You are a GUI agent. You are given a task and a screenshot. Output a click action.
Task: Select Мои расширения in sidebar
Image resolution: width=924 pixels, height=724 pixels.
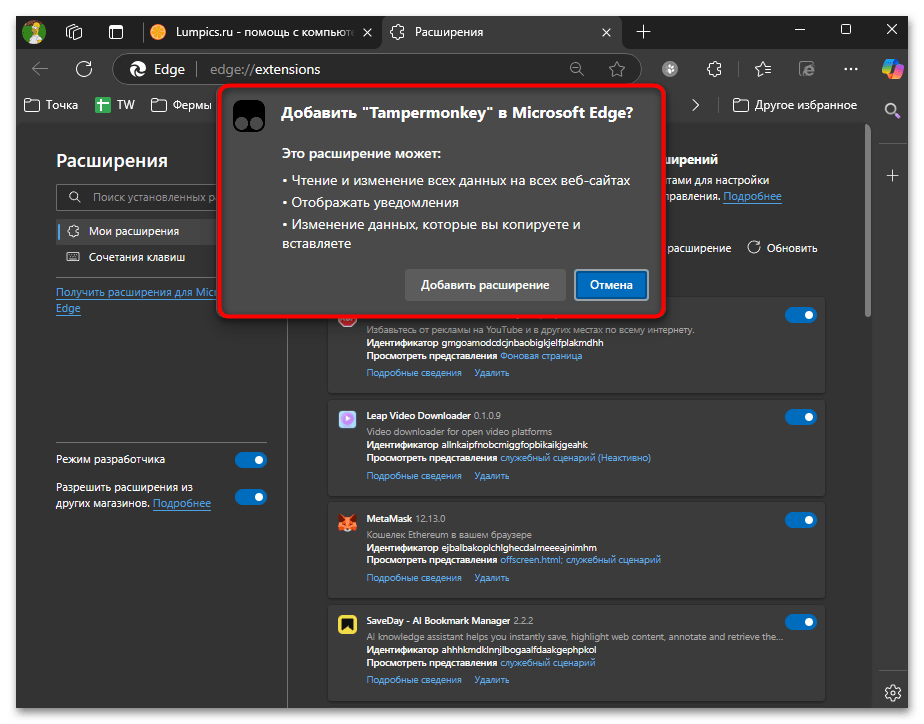[137, 232]
